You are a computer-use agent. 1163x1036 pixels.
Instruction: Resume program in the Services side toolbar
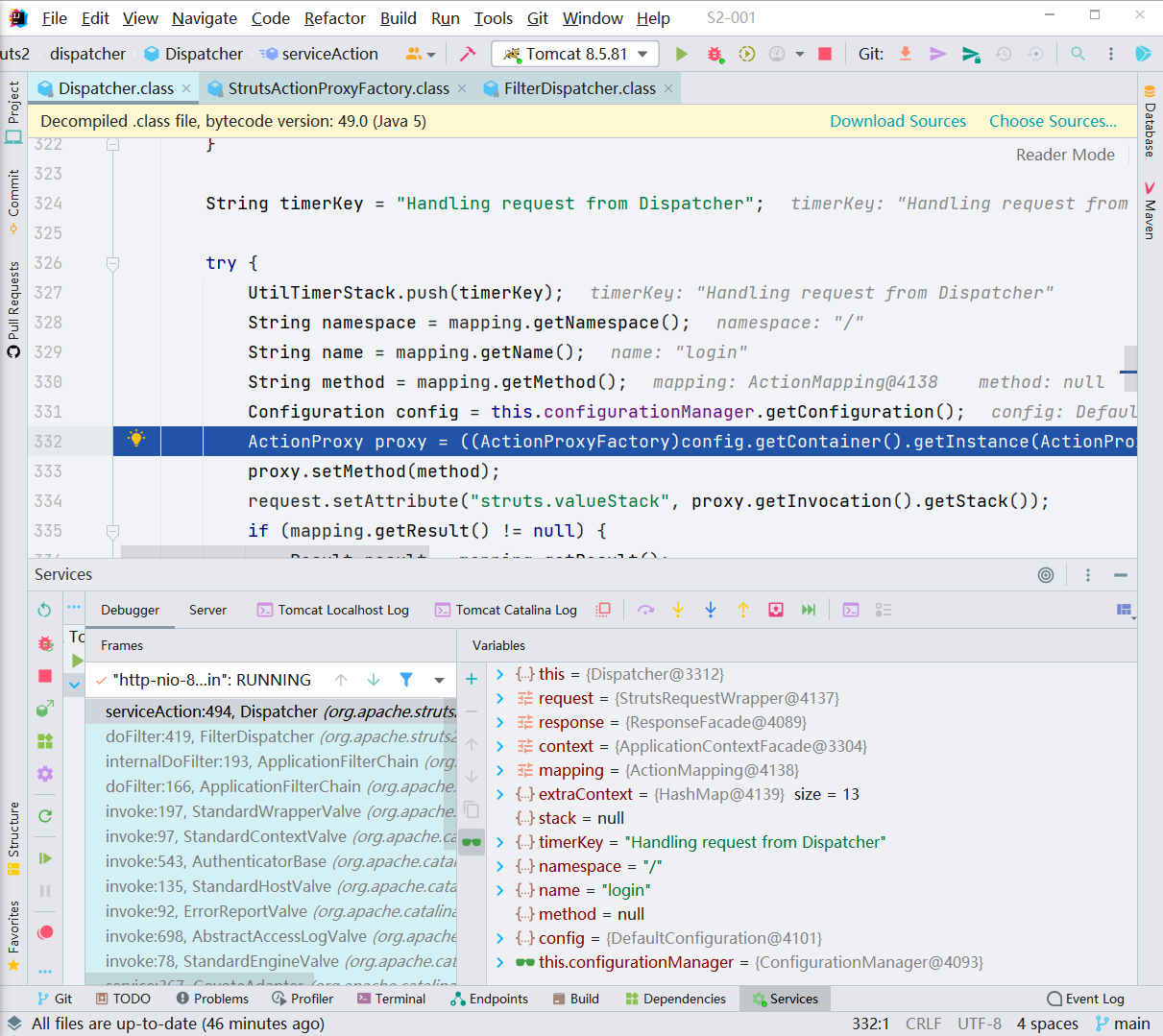pos(44,858)
